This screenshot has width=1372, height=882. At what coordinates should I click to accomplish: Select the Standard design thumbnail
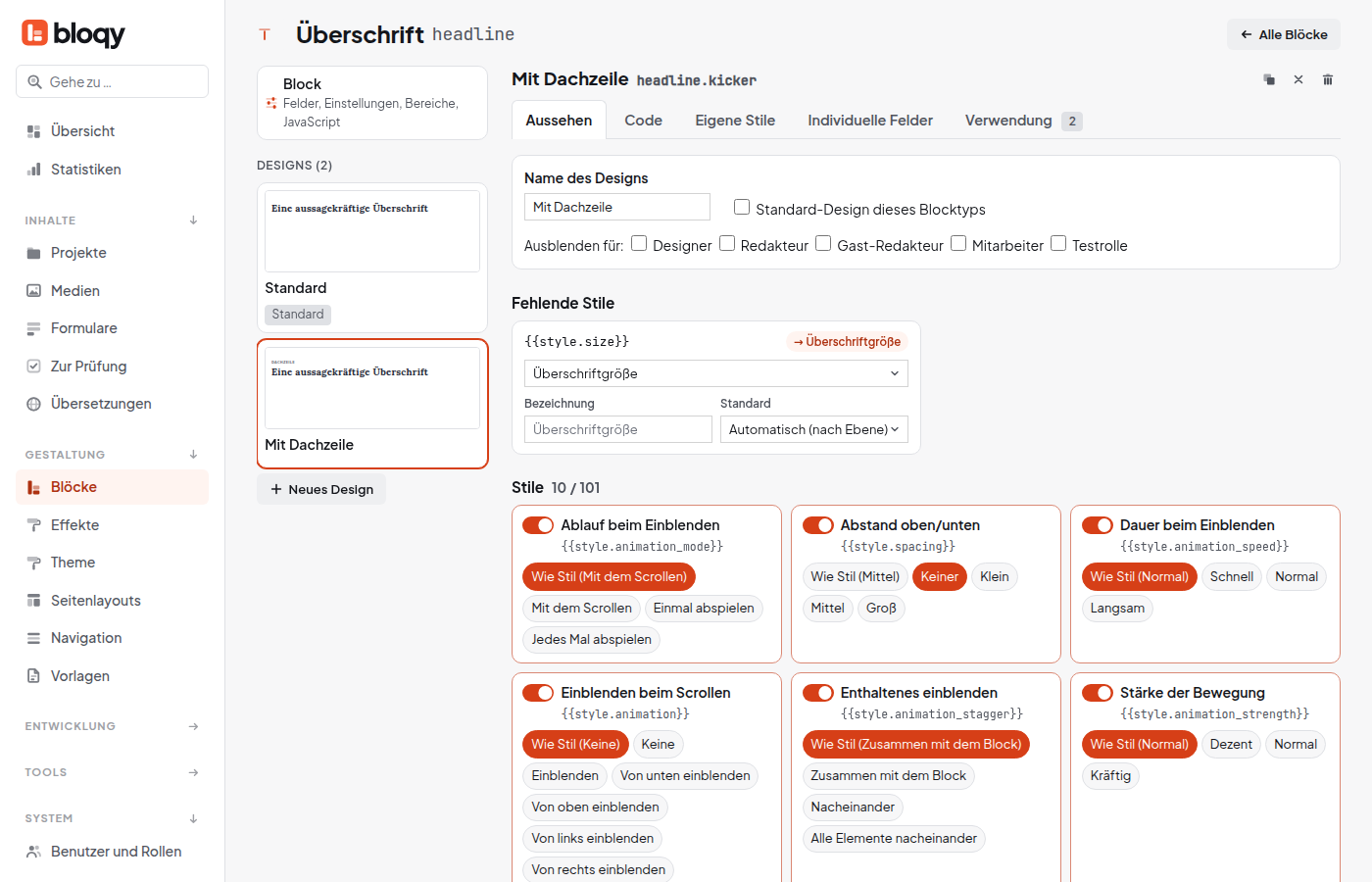tap(372, 231)
